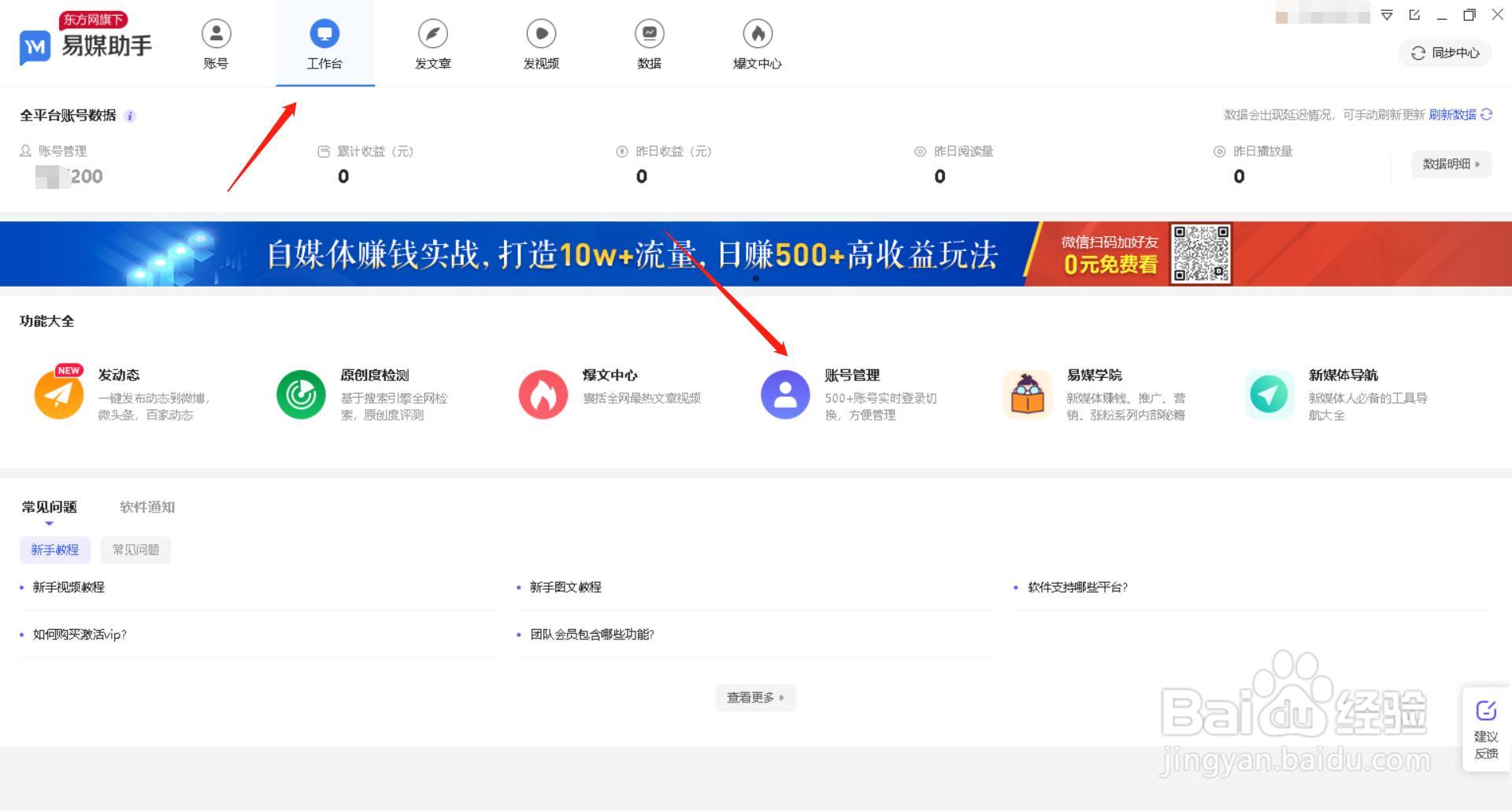The image size is (1512, 811).
Task: Click the 原创度检测 card title
Action: click(375, 376)
